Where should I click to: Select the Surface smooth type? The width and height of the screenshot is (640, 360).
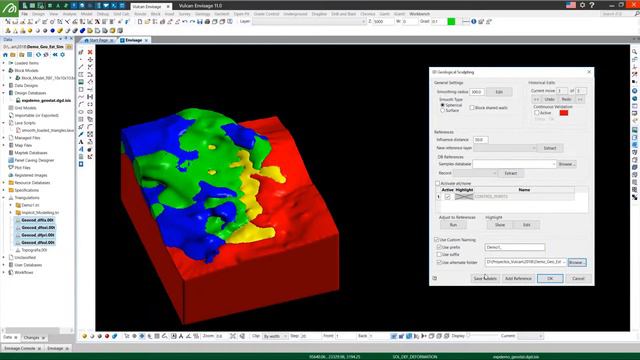coord(442,111)
